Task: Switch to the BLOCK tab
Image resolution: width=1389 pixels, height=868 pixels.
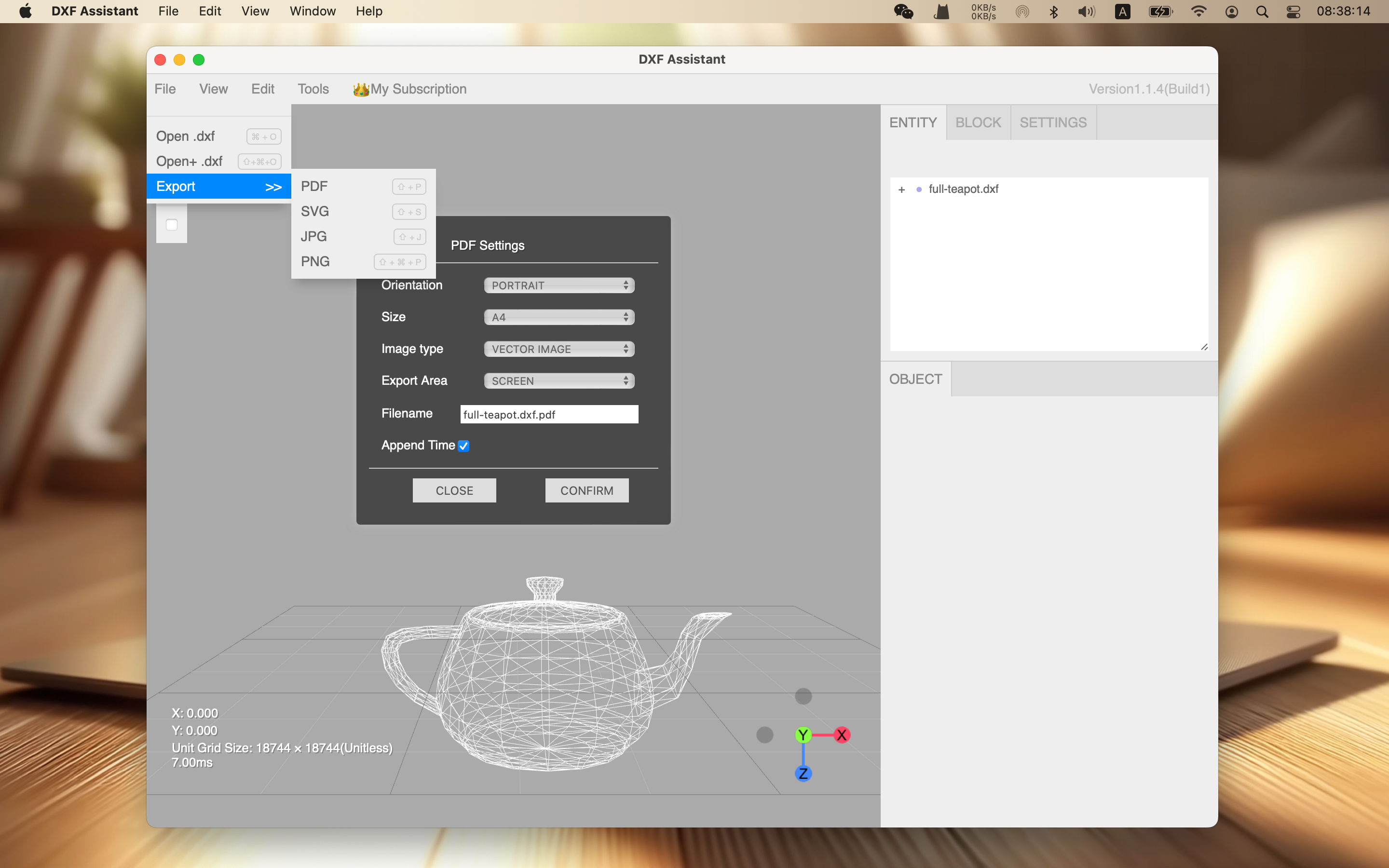Action: (x=978, y=122)
